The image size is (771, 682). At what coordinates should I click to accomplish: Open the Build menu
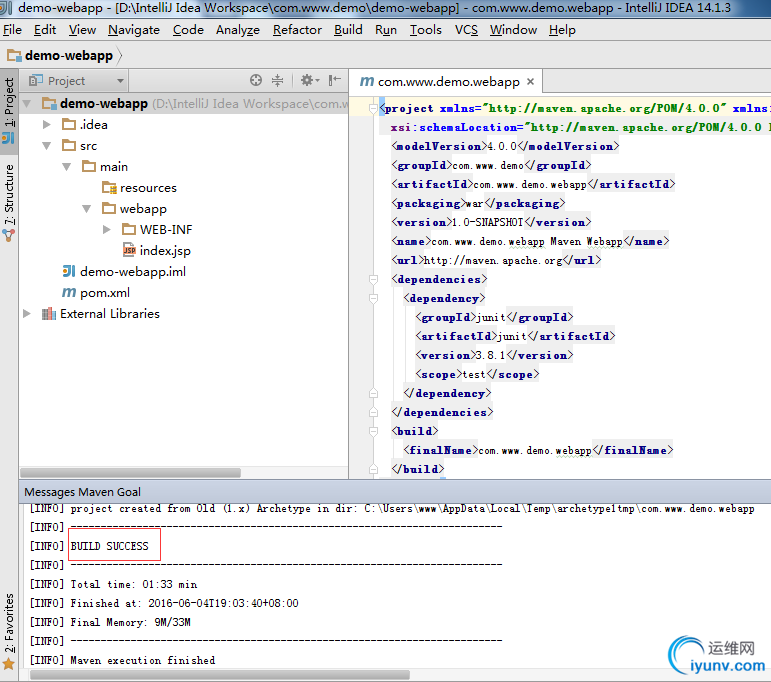(x=348, y=30)
